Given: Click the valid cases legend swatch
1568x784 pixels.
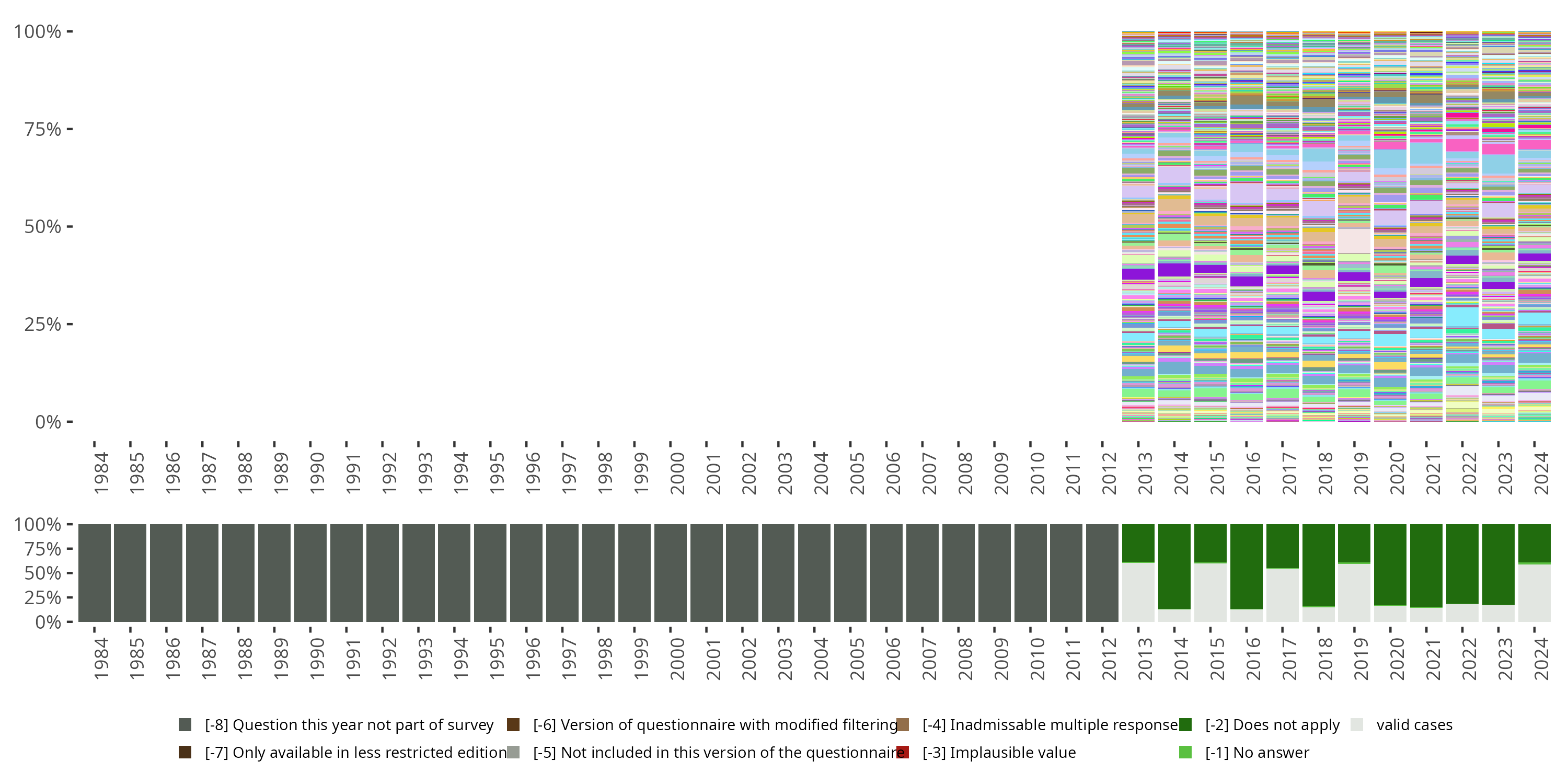Looking at the screenshot, I should click(x=1357, y=724).
